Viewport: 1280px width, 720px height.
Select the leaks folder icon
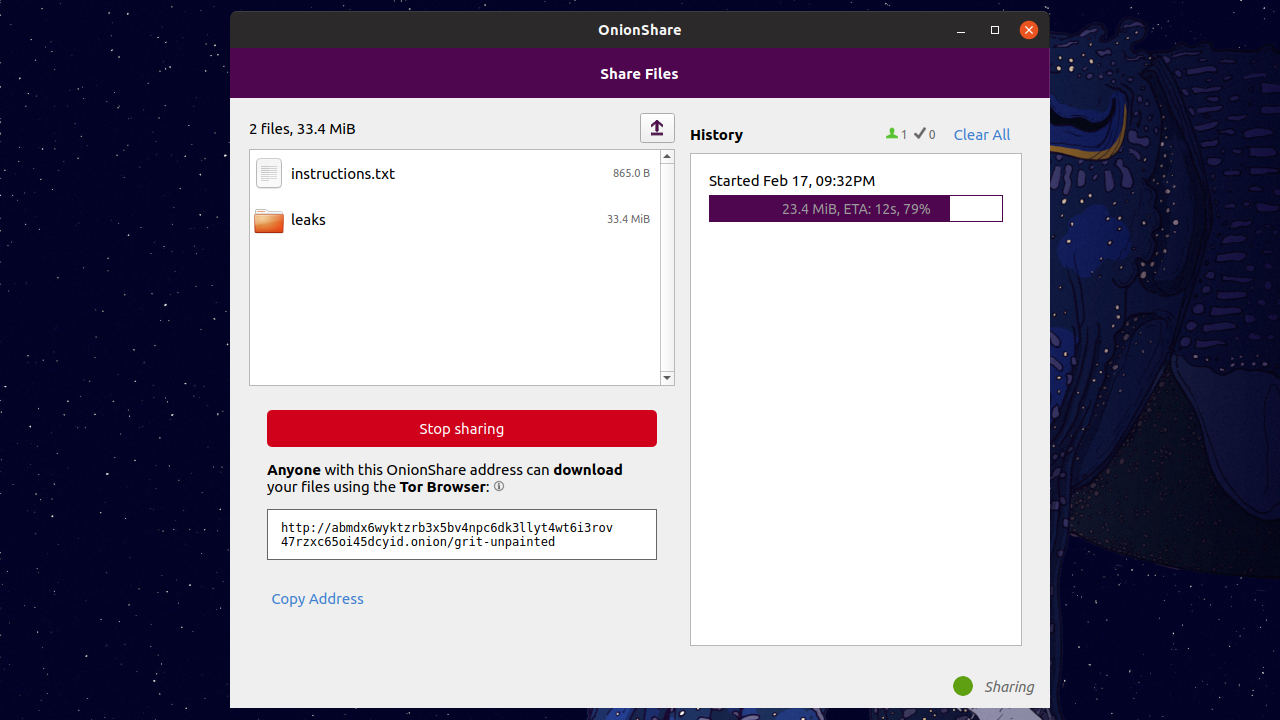click(x=269, y=220)
